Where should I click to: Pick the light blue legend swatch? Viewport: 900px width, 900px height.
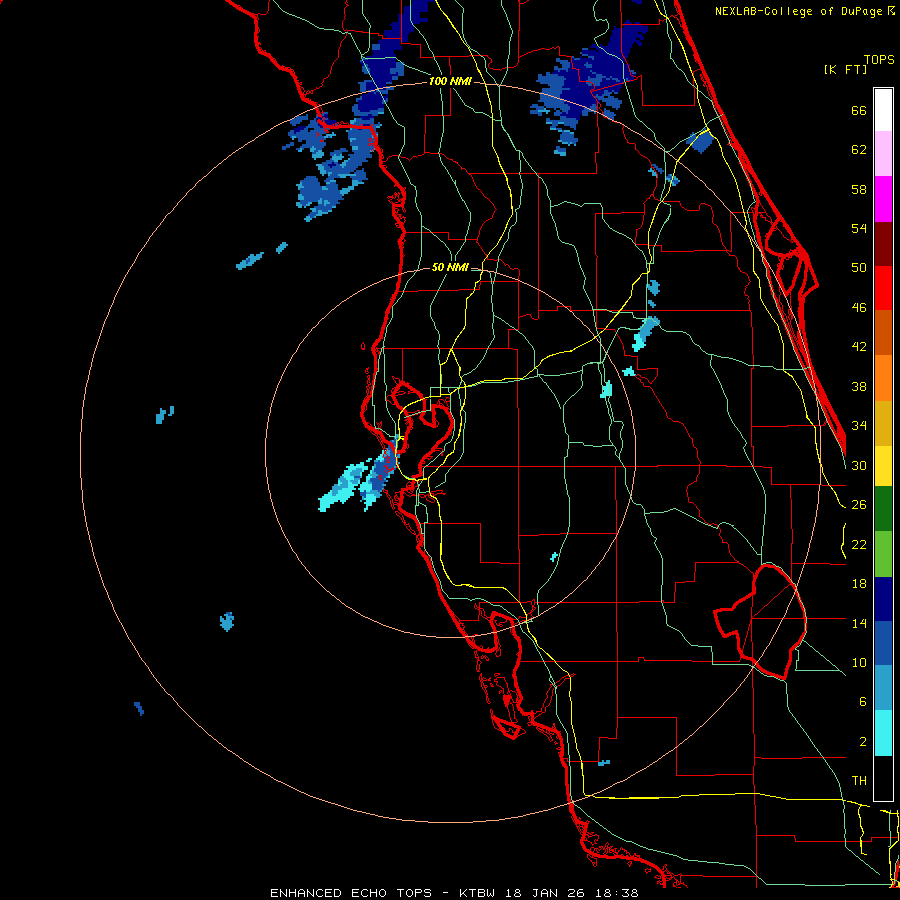883,688
